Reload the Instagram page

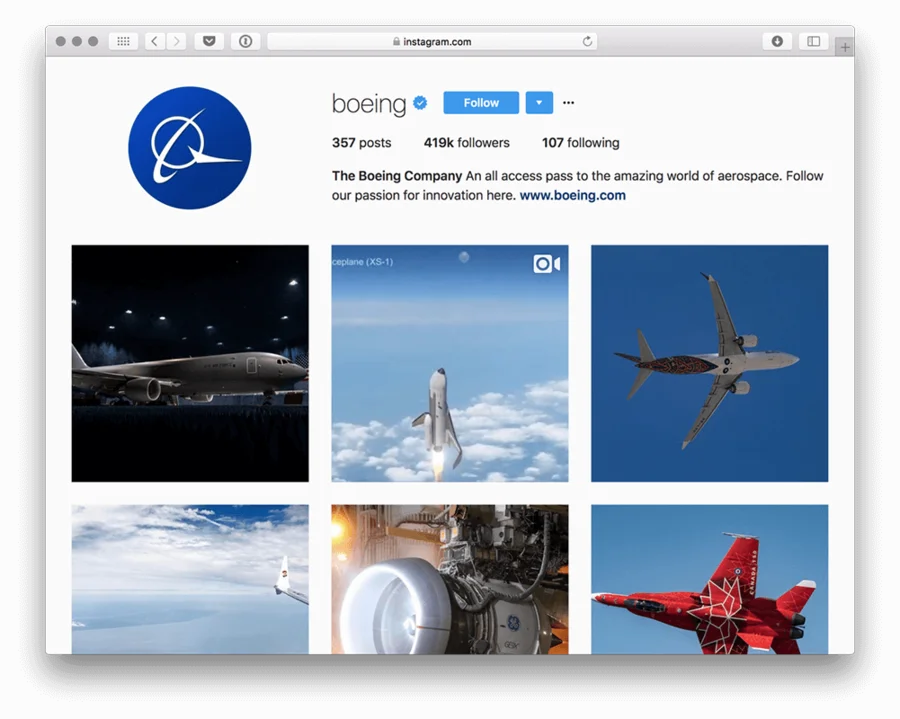click(587, 41)
